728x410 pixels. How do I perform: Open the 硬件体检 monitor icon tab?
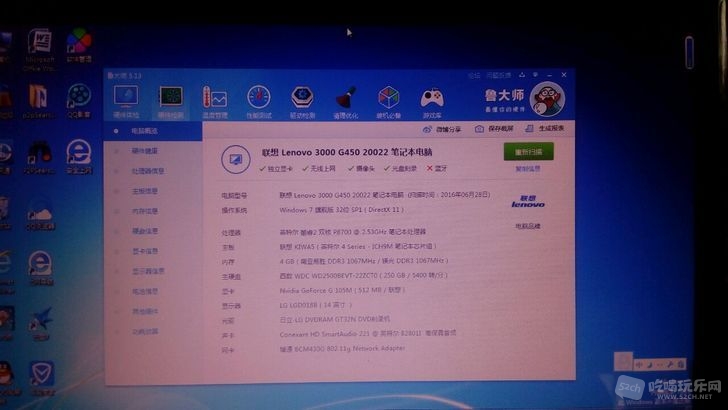tap(126, 97)
